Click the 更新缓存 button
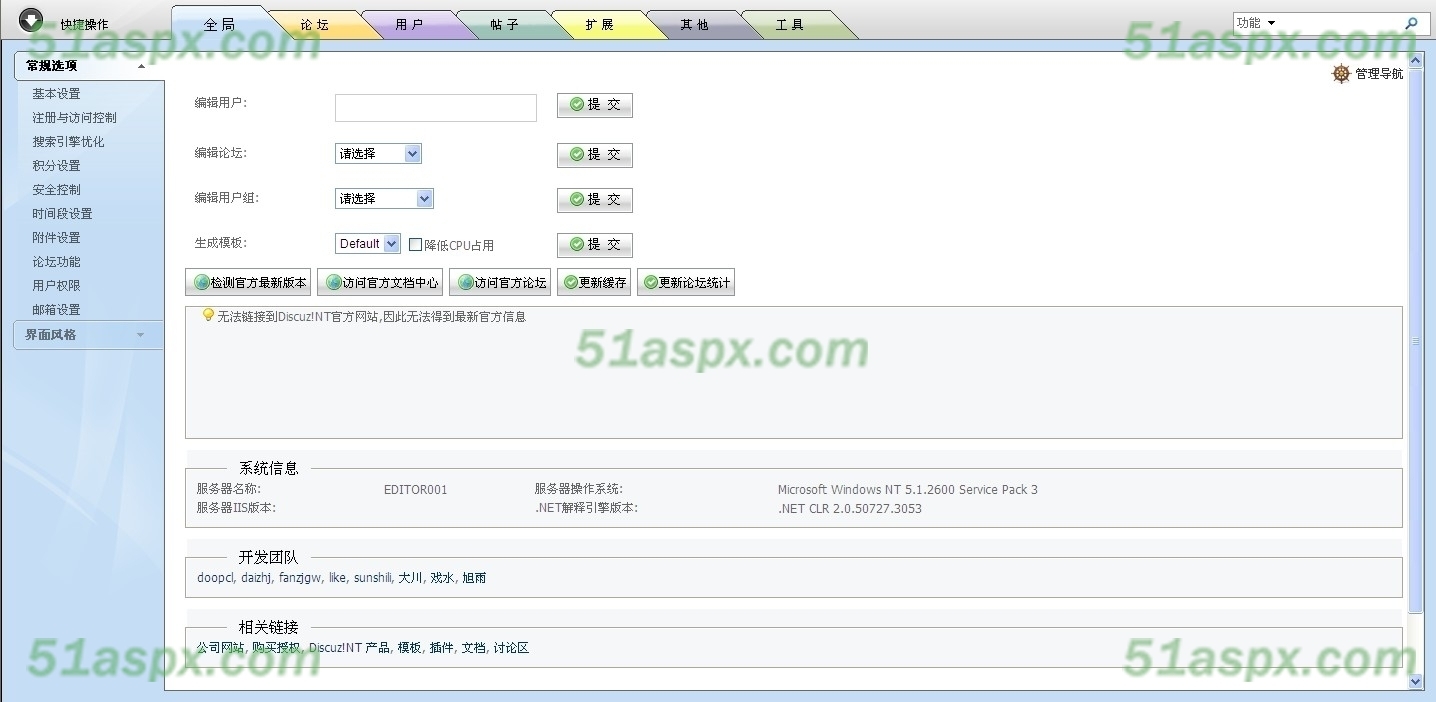This screenshot has height=702, width=1436. [594, 283]
